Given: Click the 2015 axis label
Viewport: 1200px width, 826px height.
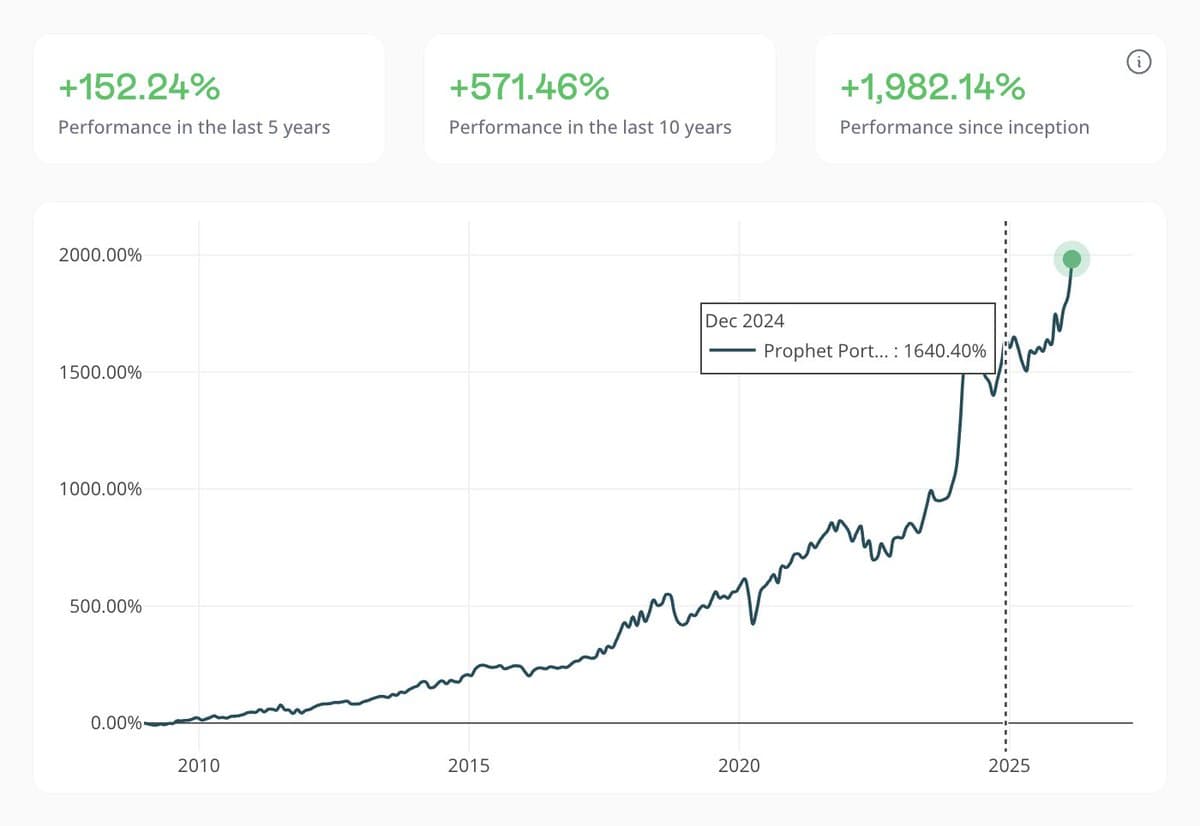Looking at the screenshot, I should pyautogui.click(x=470, y=765).
